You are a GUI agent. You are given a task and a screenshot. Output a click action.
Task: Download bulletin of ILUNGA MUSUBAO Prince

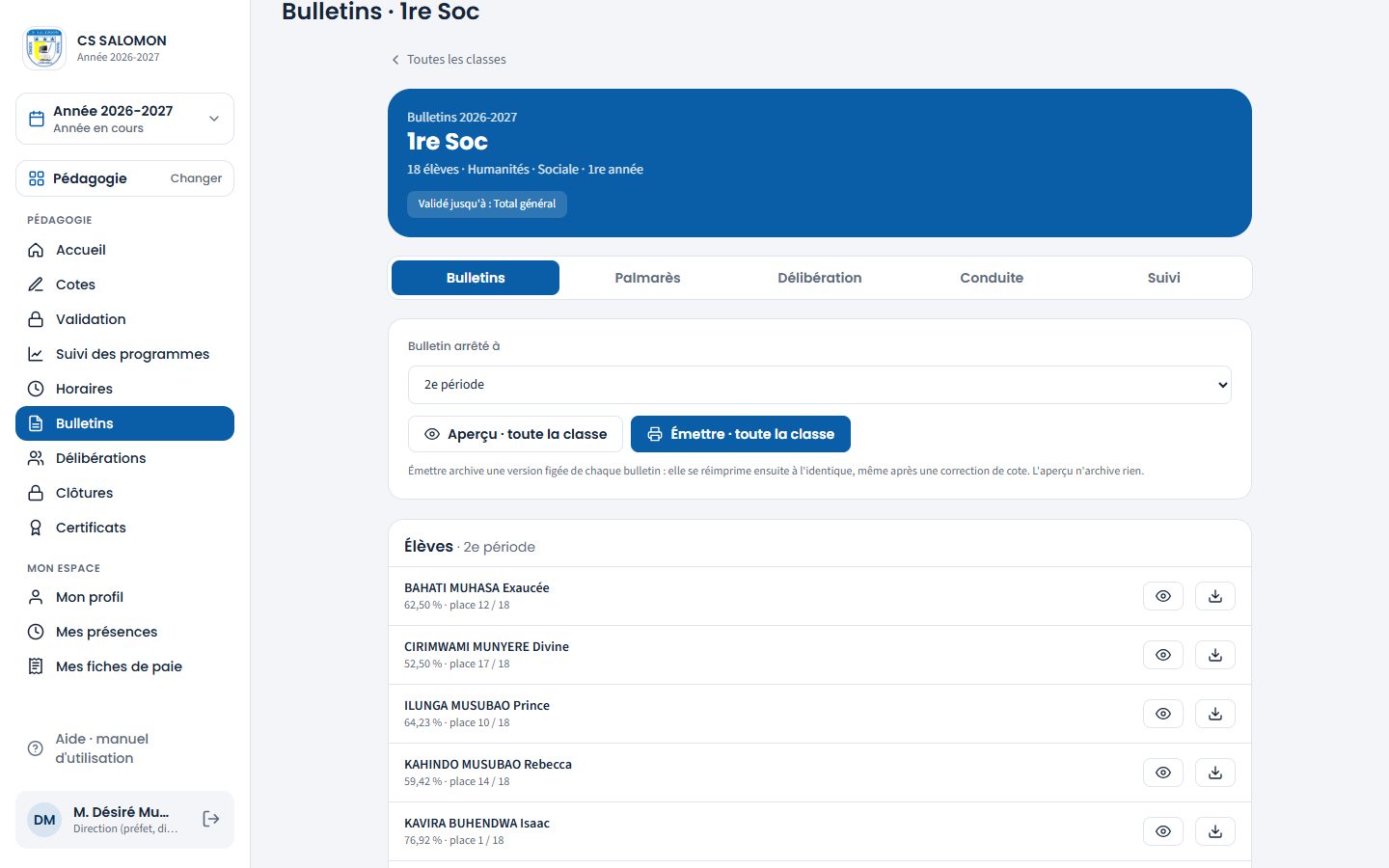coord(1215,714)
